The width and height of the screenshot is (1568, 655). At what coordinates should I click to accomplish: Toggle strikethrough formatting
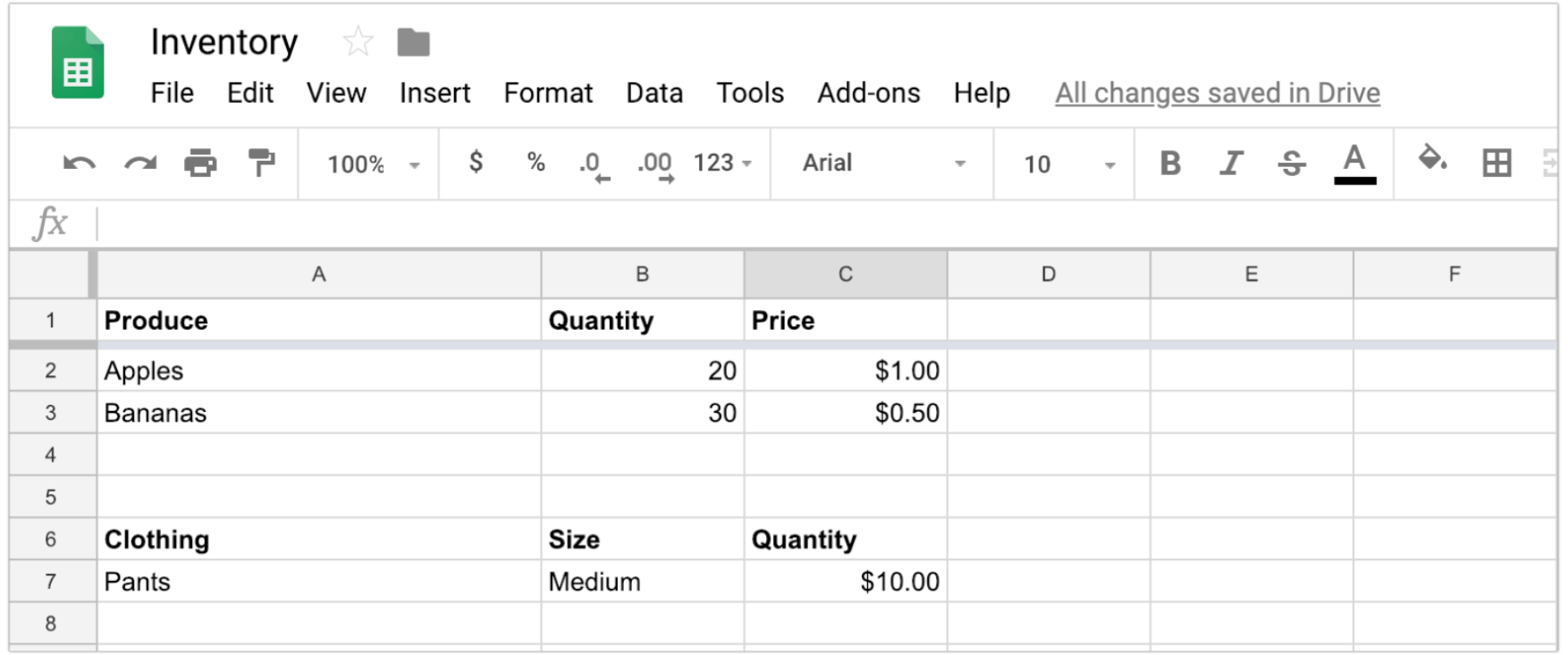pyautogui.click(x=1292, y=163)
